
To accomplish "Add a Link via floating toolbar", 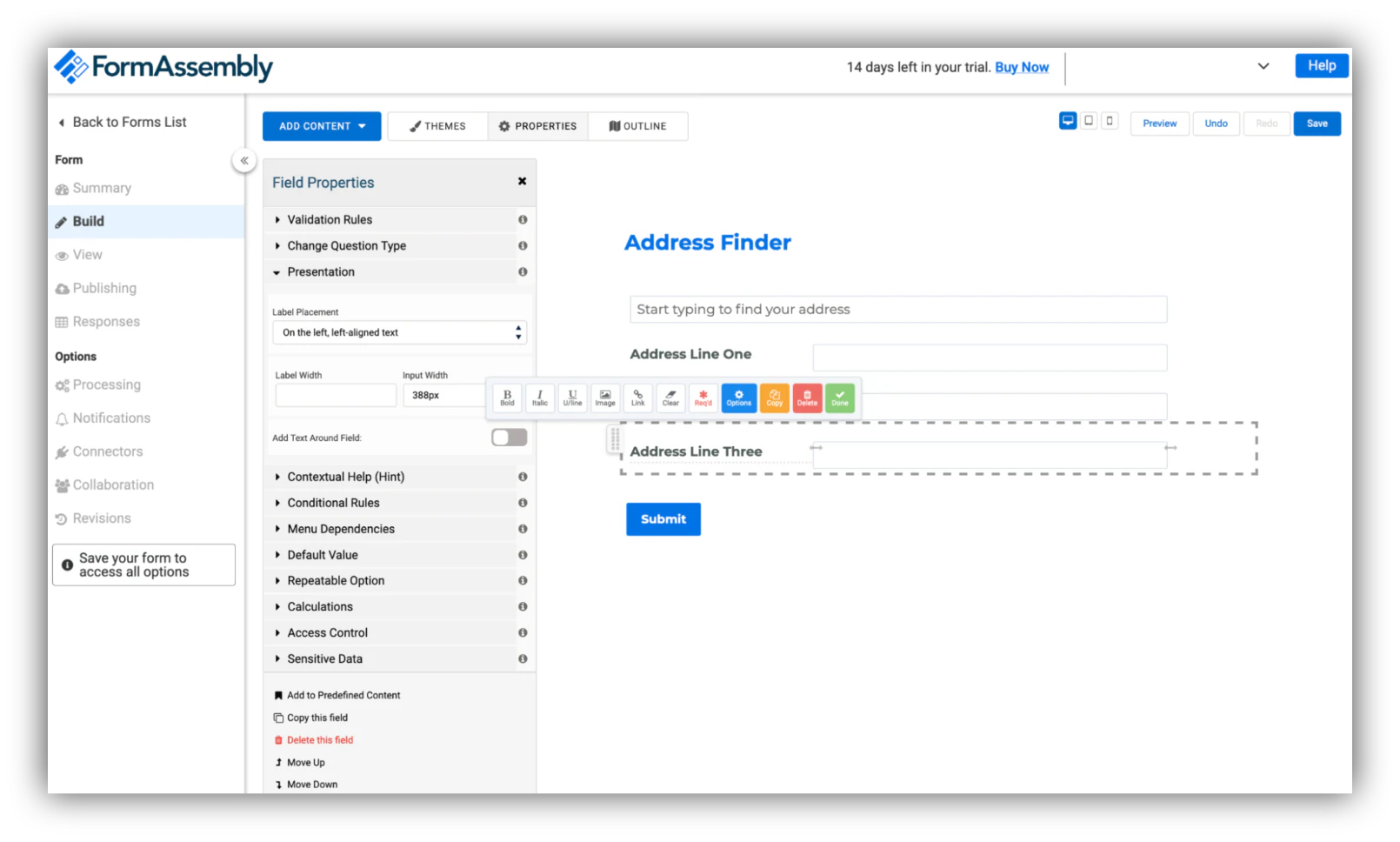I will point(637,398).
